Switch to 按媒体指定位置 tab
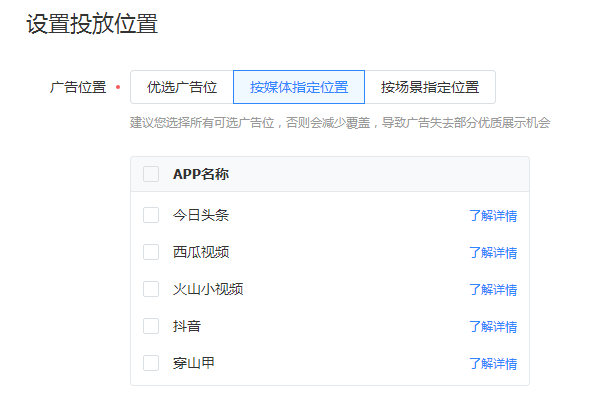Screen dimensions: 610x403 tap(299, 87)
